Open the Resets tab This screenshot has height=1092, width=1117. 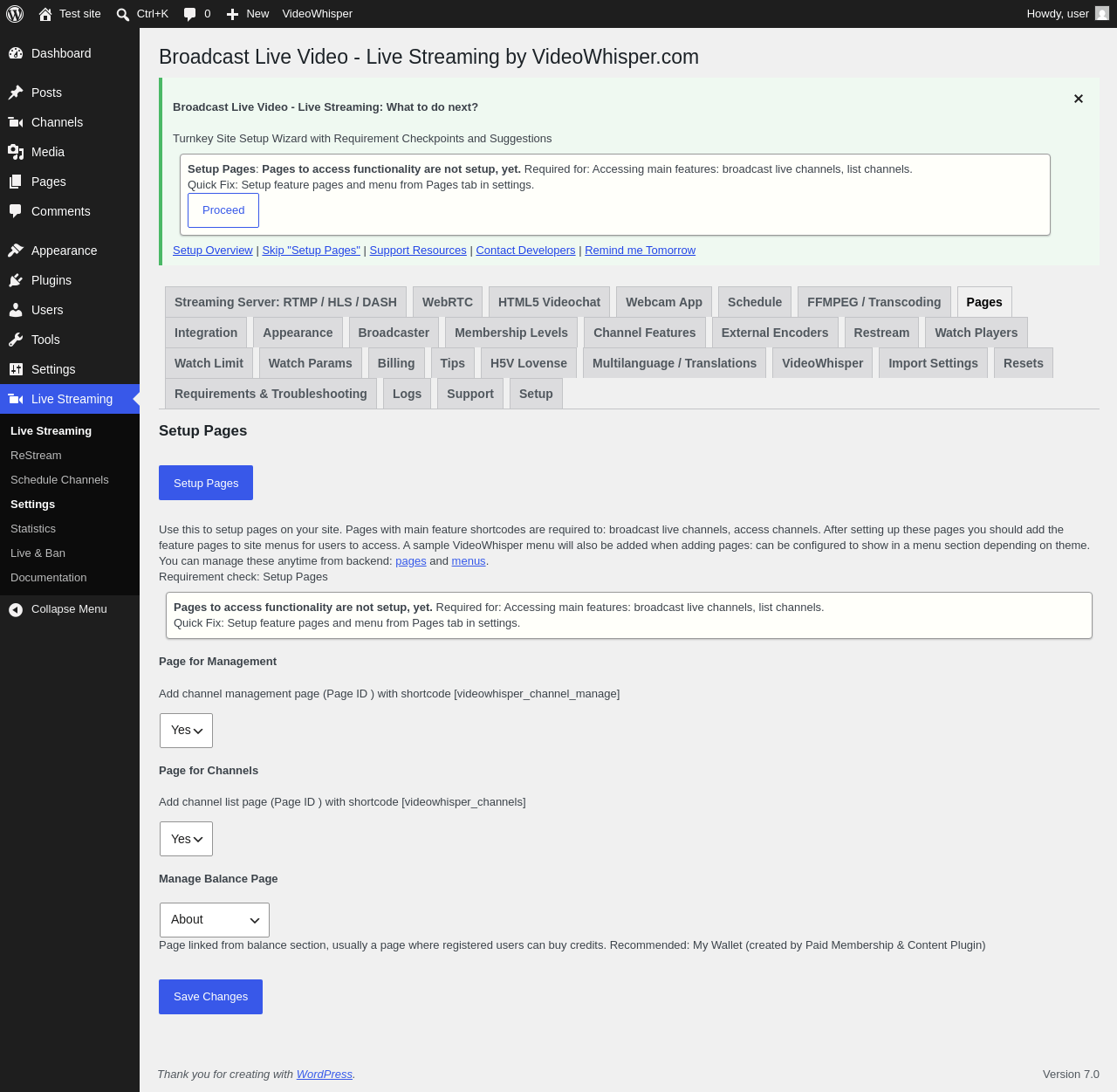[x=1024, y=363]
